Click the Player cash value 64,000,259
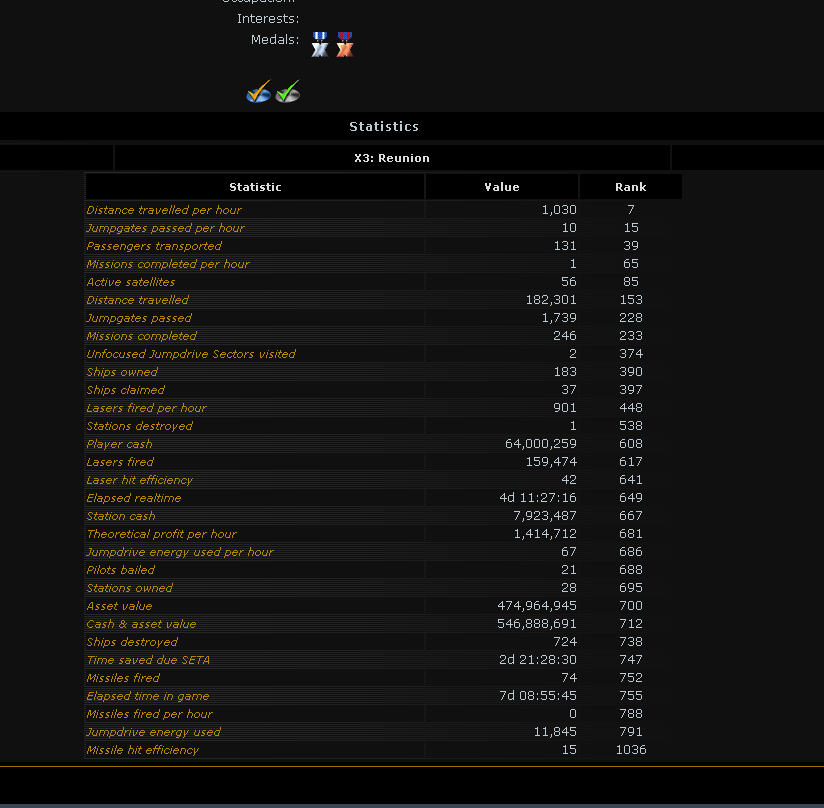Image resolution: width=824 pixels, height=808 pixels. (x=541, y=444)
